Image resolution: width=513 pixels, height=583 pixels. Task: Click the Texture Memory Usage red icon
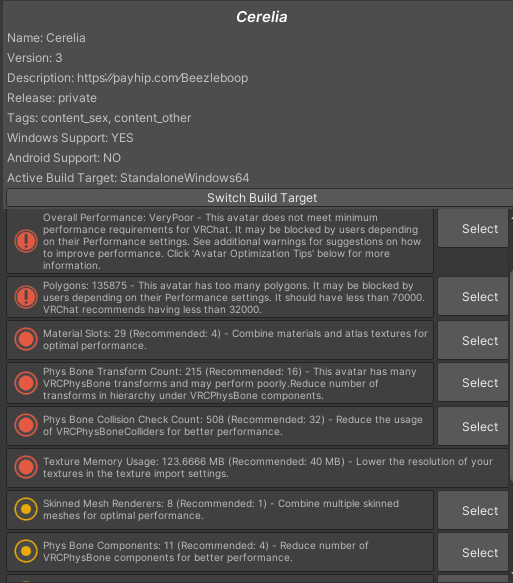[x=26, y=467]
